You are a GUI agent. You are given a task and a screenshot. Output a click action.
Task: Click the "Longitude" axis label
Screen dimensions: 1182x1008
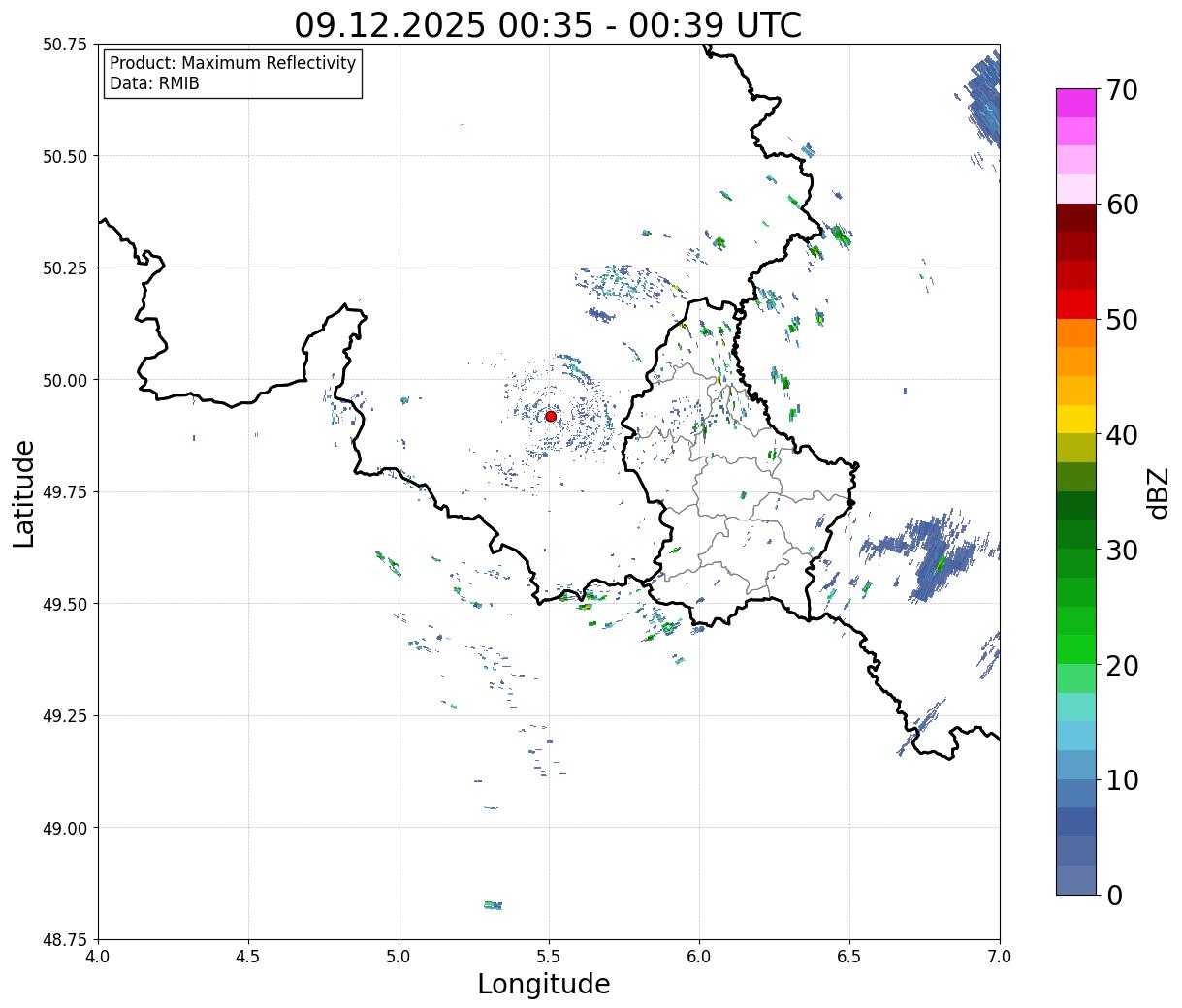coord(544,984)
